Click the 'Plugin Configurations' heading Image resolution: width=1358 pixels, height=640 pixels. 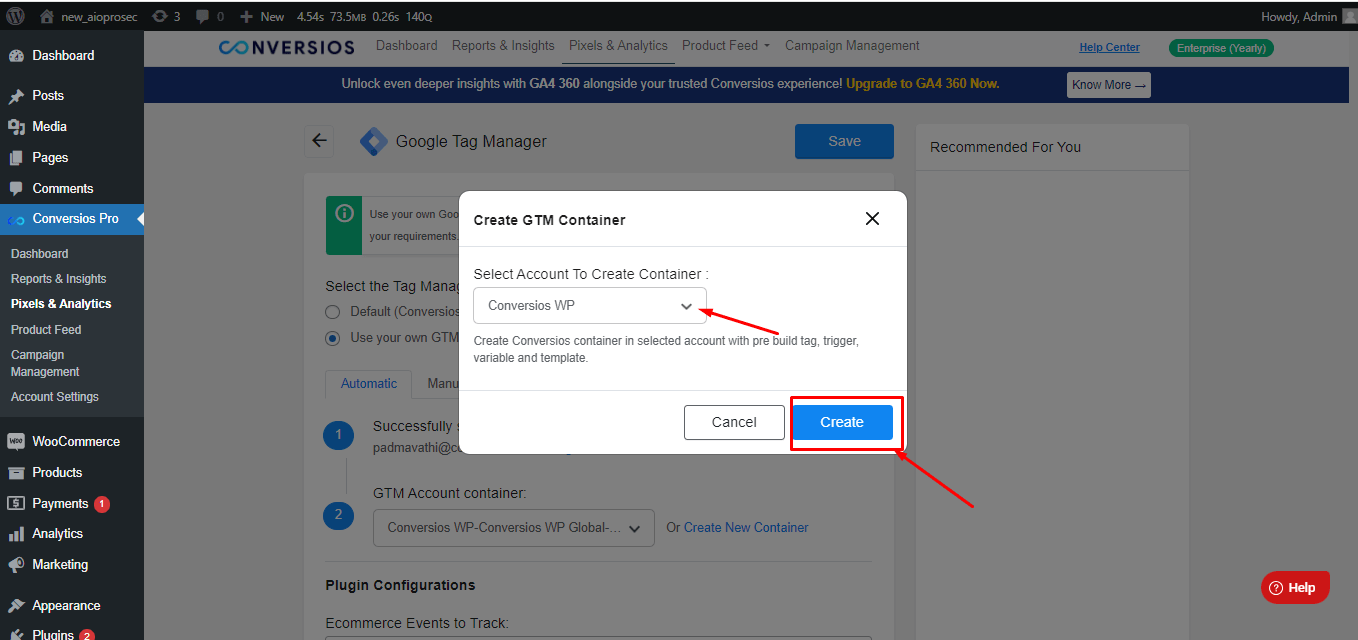[400, 585]
